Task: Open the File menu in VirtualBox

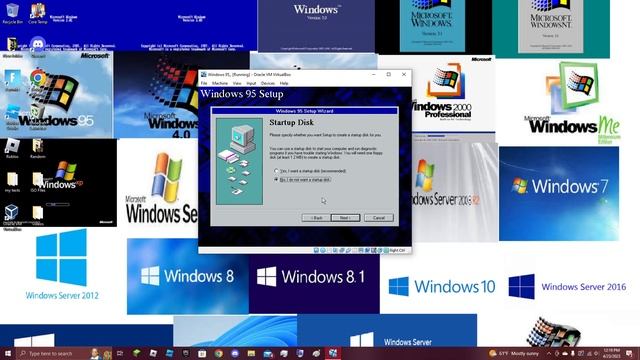Action: click(204, 83)
